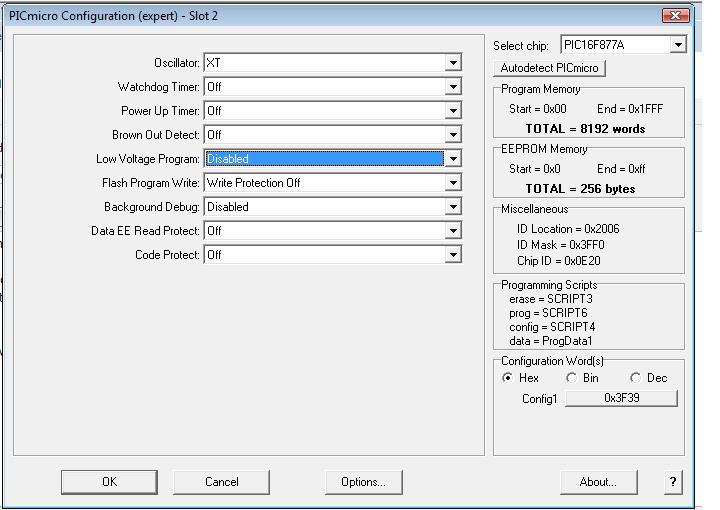Screen dimensions: 720x510
Task: Click the Config1 value 0x3F39 button
Action: (x=621, y=398)
